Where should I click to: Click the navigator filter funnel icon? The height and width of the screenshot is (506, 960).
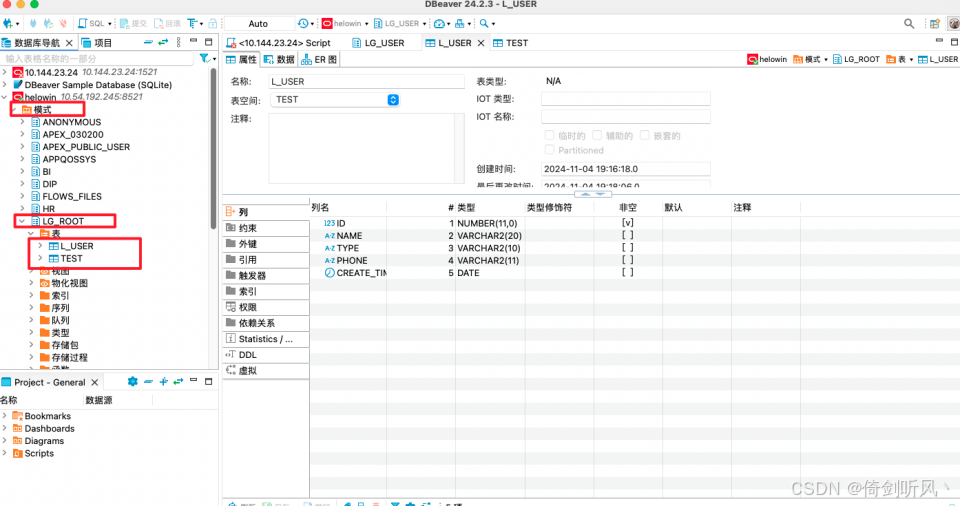click(204, 58)
